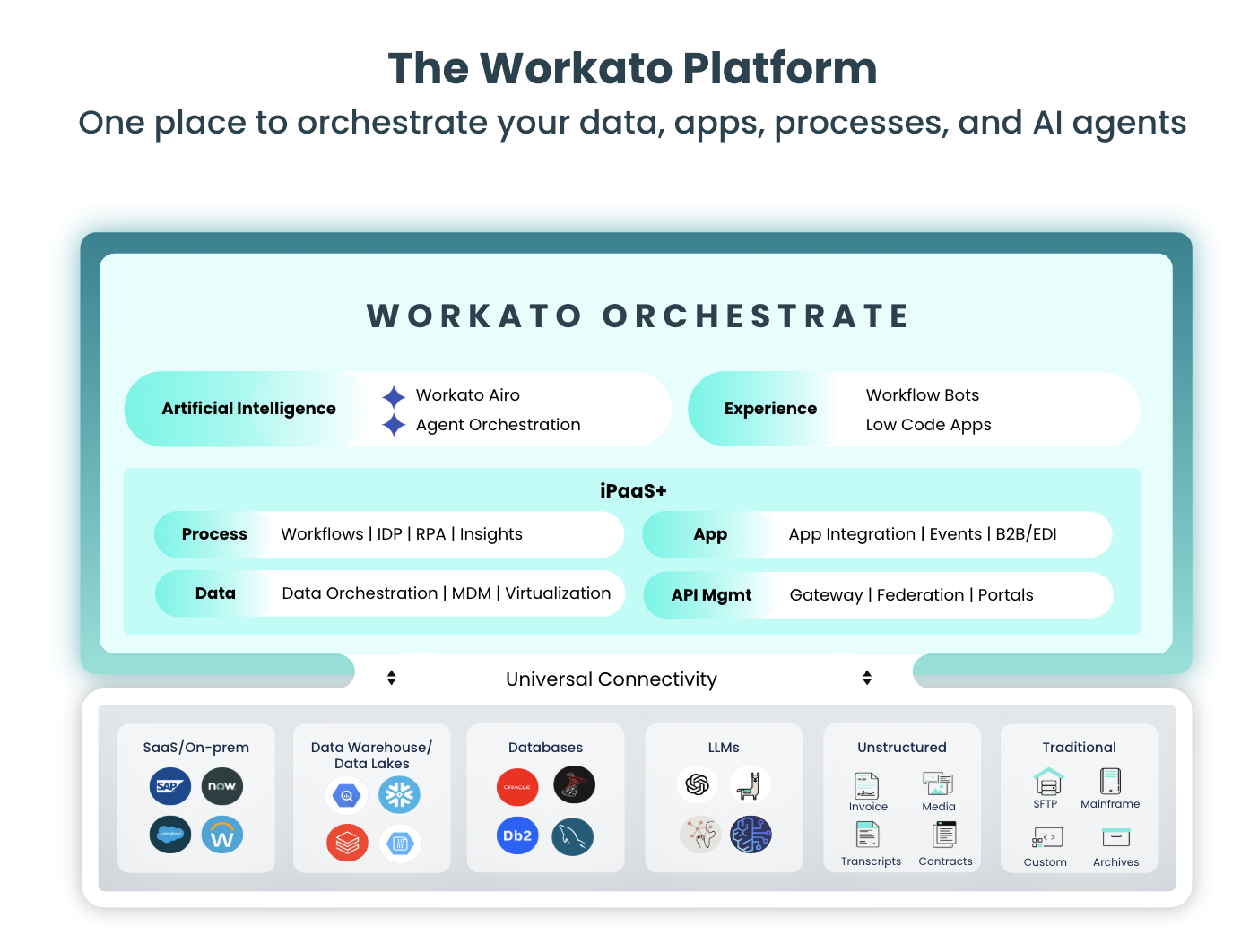
Task: Click the Snowflake logo icon
Action: click(400, 795)
